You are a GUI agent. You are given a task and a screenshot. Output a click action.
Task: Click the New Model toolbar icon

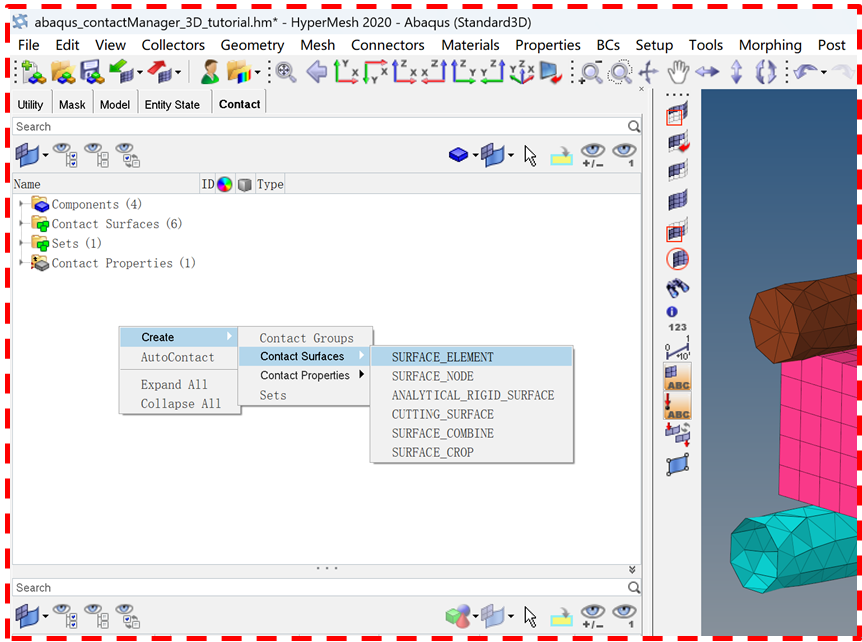tap(34, 72)
